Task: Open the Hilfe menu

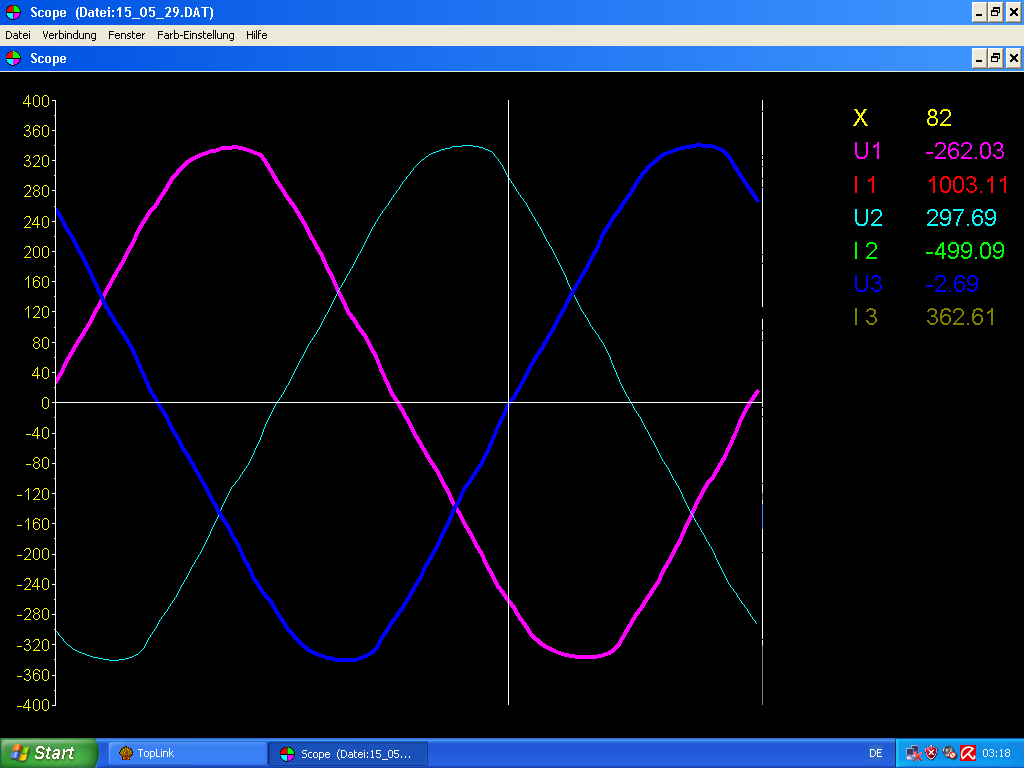Action: pyautogui.click(x=257, y=35)
